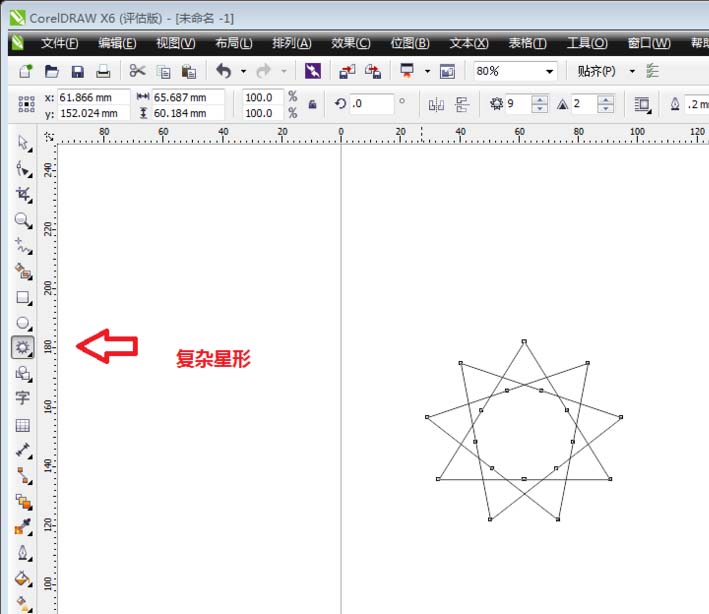The width and height of the screenshot is (709, 614).
Task: Click the object origin anchor grid
Action: [x=26, y=104]
